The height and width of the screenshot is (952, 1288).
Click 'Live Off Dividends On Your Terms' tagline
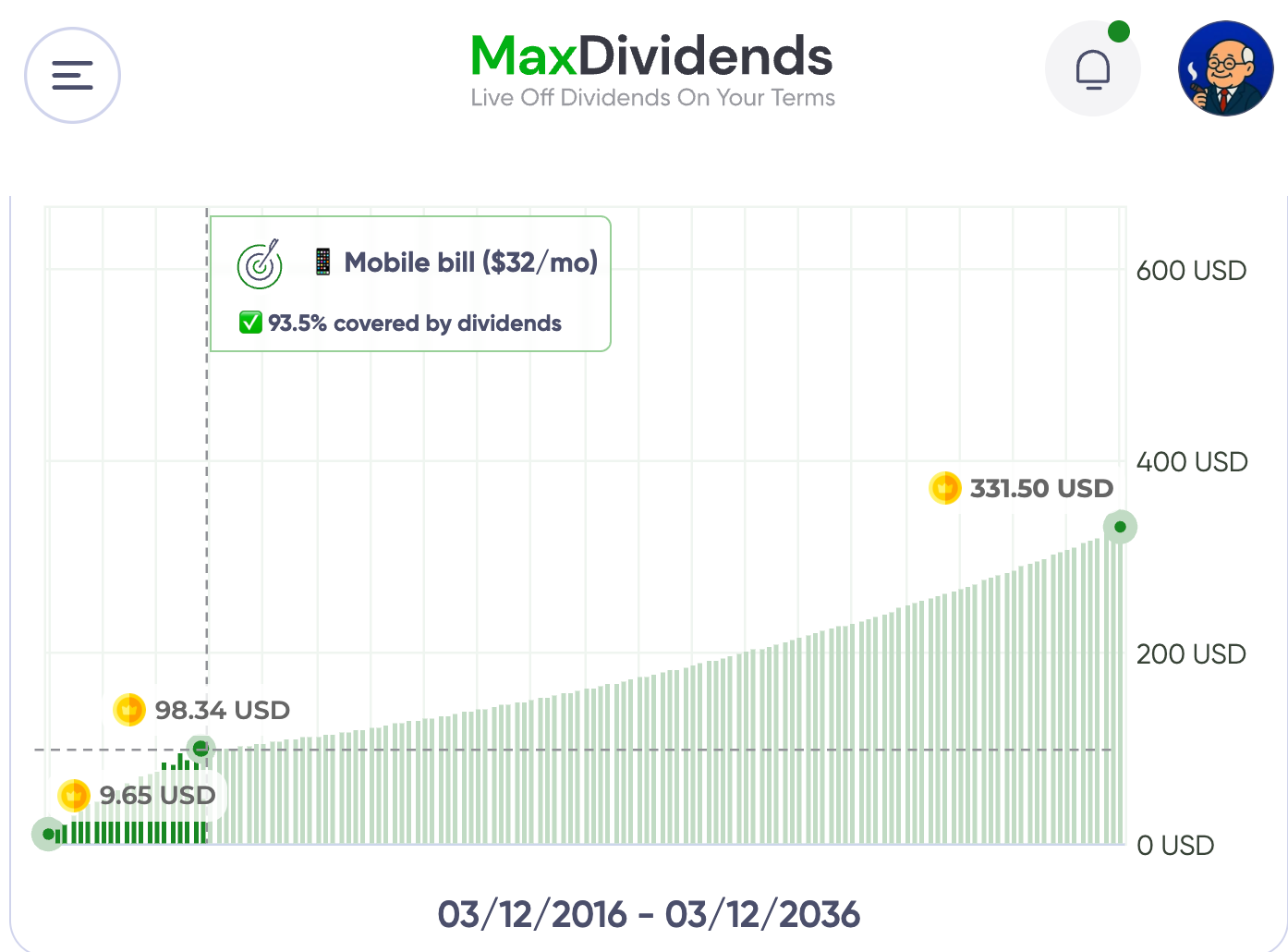[x=652, y=98]
